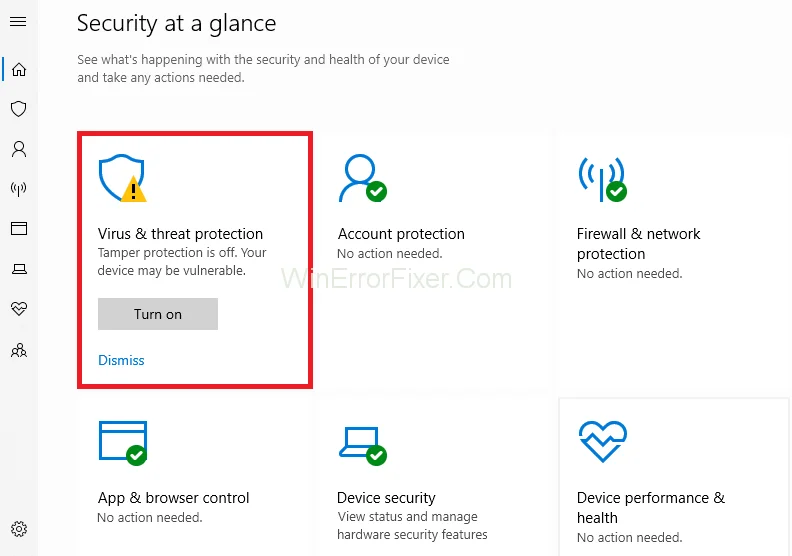Open Account protection person icon in sidebar
This screenshot has width=792, height=556.
[x=18, y=149]
